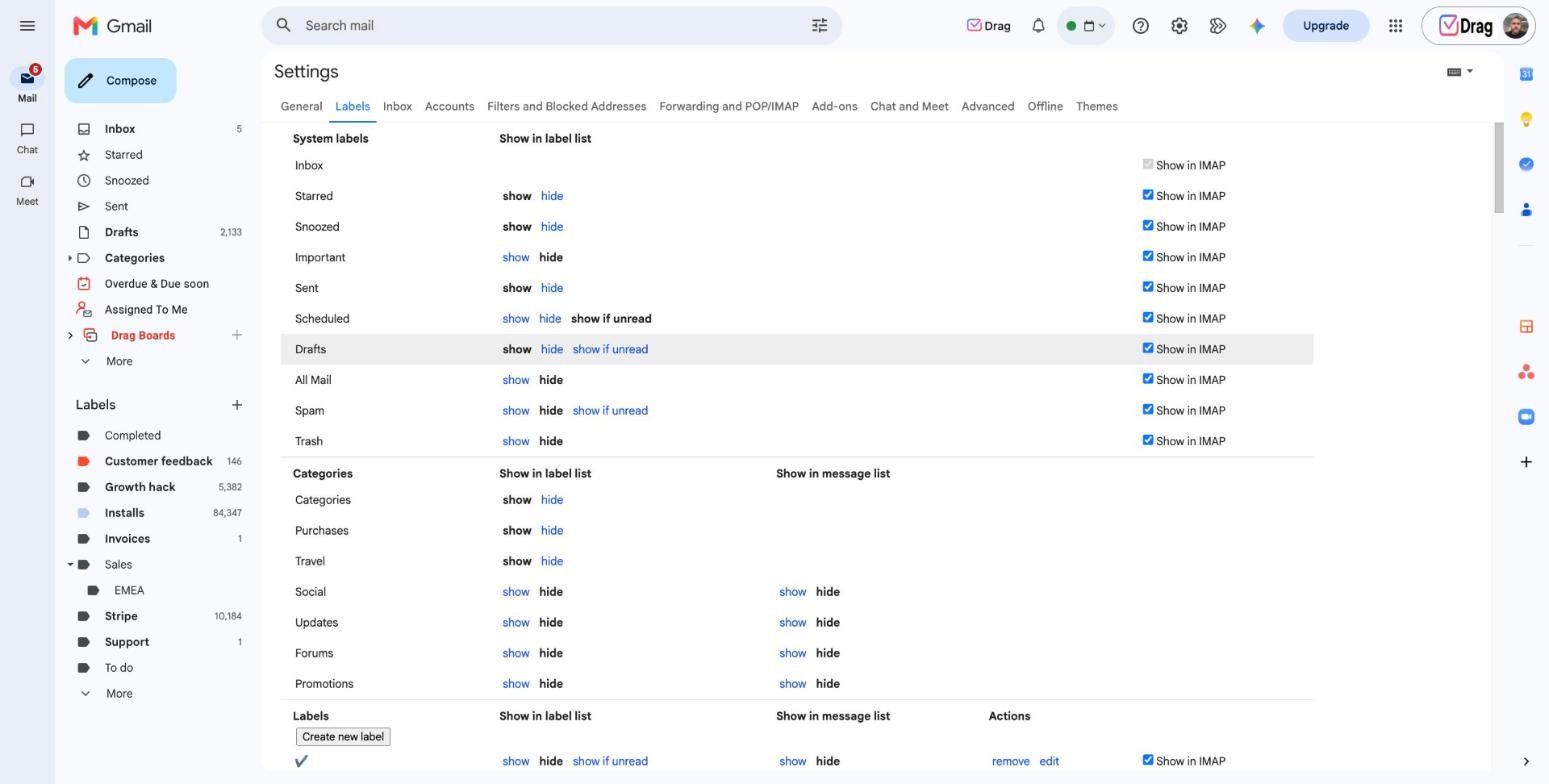Toggle Show in IMAP for Sent
The height and width of the screenshot is (784, 1549).
[x=1148, y=287]
